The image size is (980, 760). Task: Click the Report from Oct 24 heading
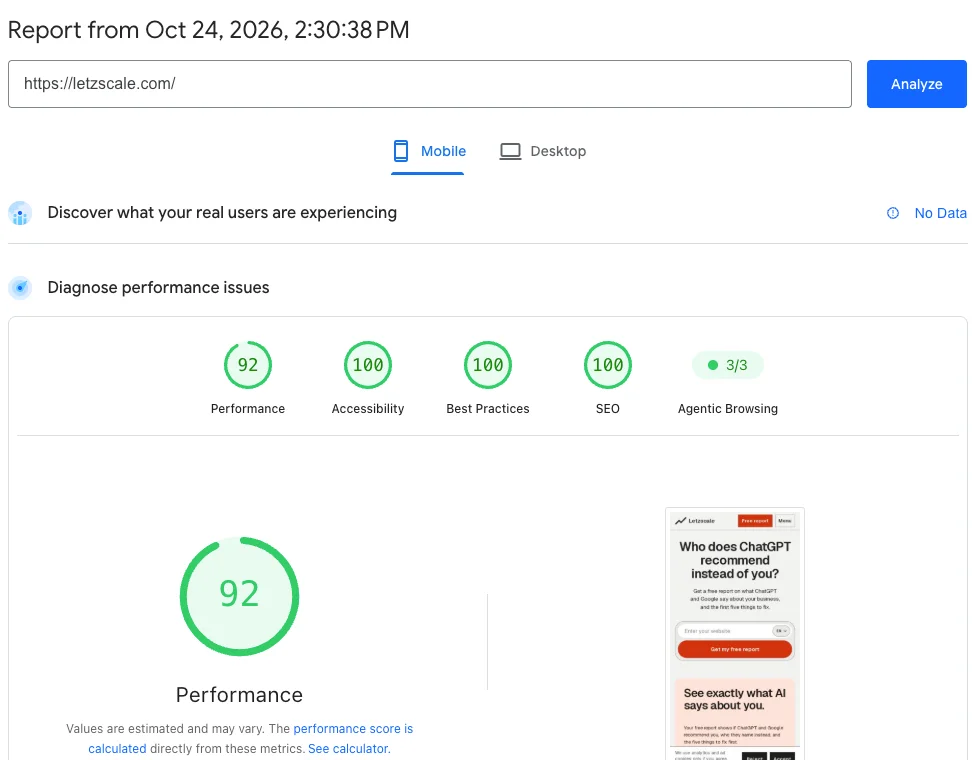tap(209, 30)
